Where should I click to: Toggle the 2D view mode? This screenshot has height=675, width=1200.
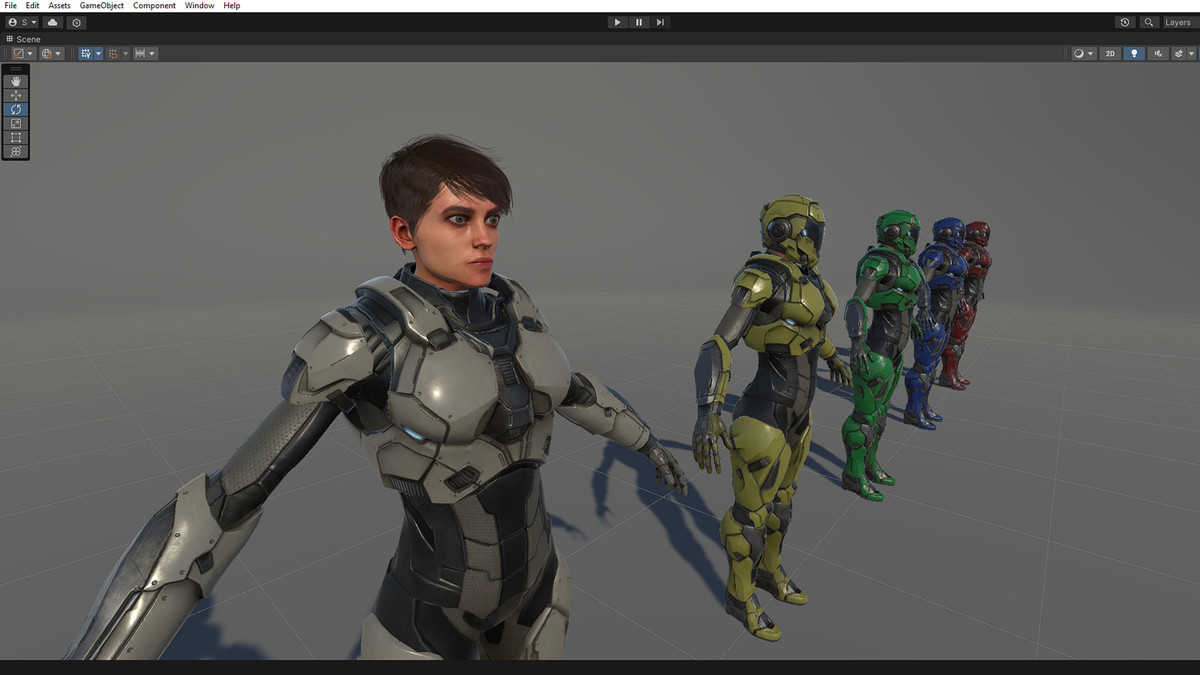coord(1110,53)
